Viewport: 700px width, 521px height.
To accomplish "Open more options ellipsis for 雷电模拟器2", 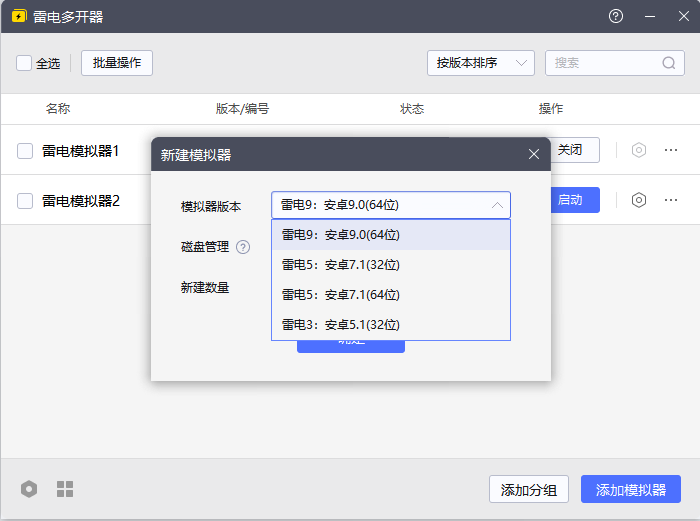I will tap(671, 200).
